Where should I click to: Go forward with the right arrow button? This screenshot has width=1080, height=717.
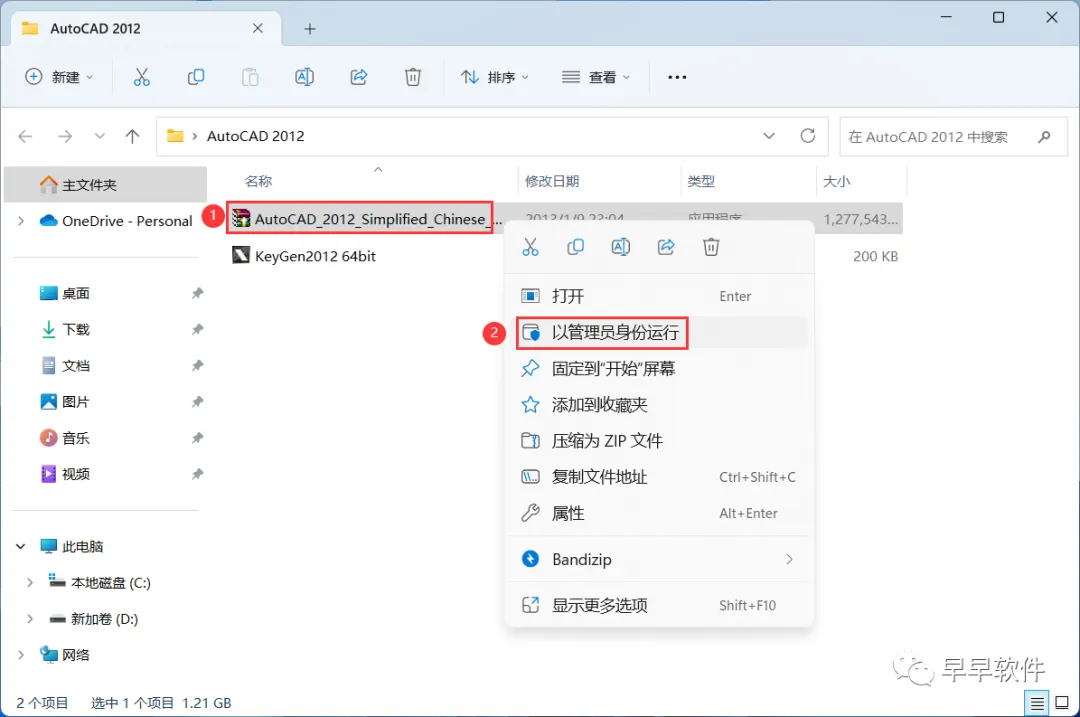[x=65, y=136]
